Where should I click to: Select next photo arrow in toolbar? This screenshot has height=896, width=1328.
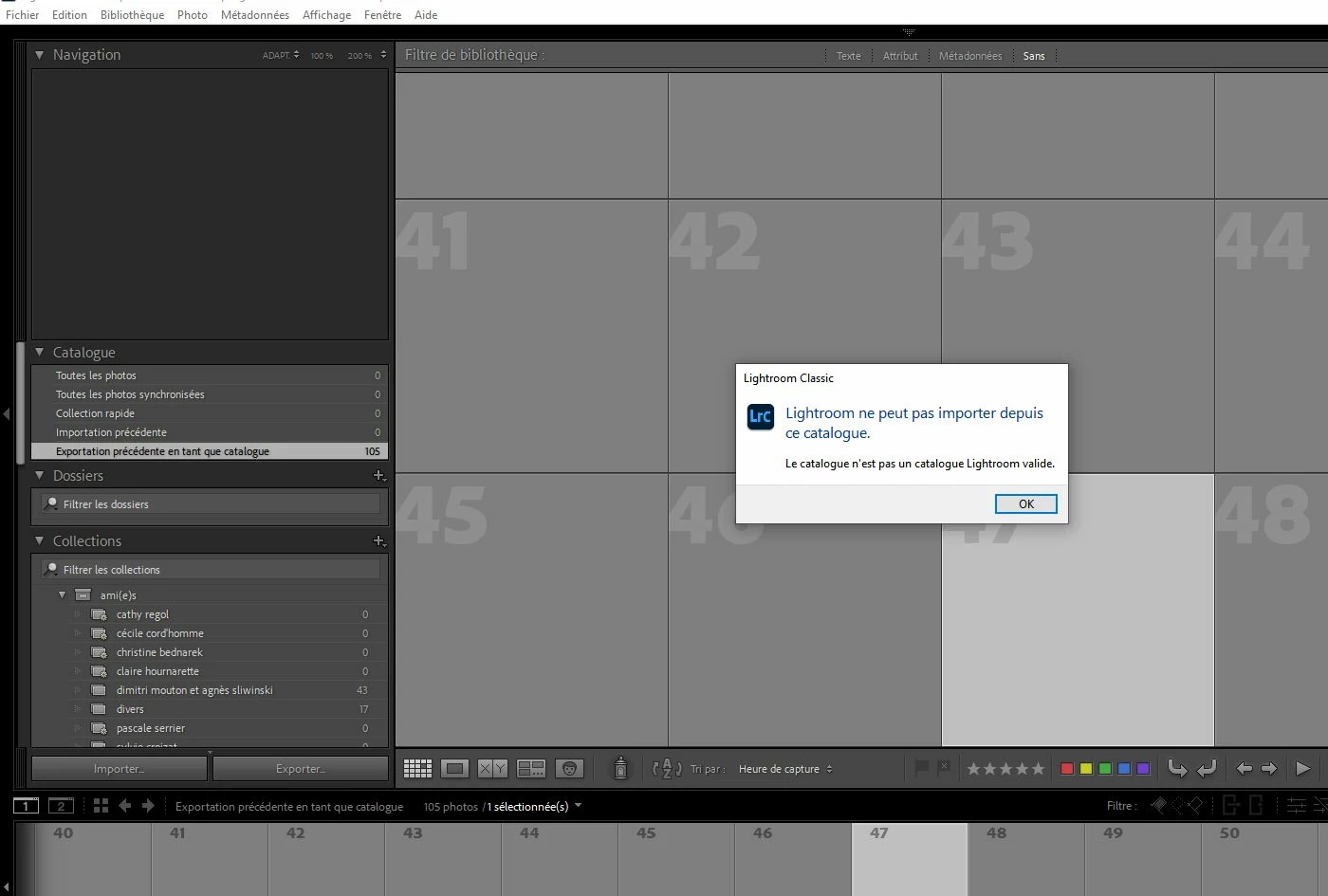1269,769
